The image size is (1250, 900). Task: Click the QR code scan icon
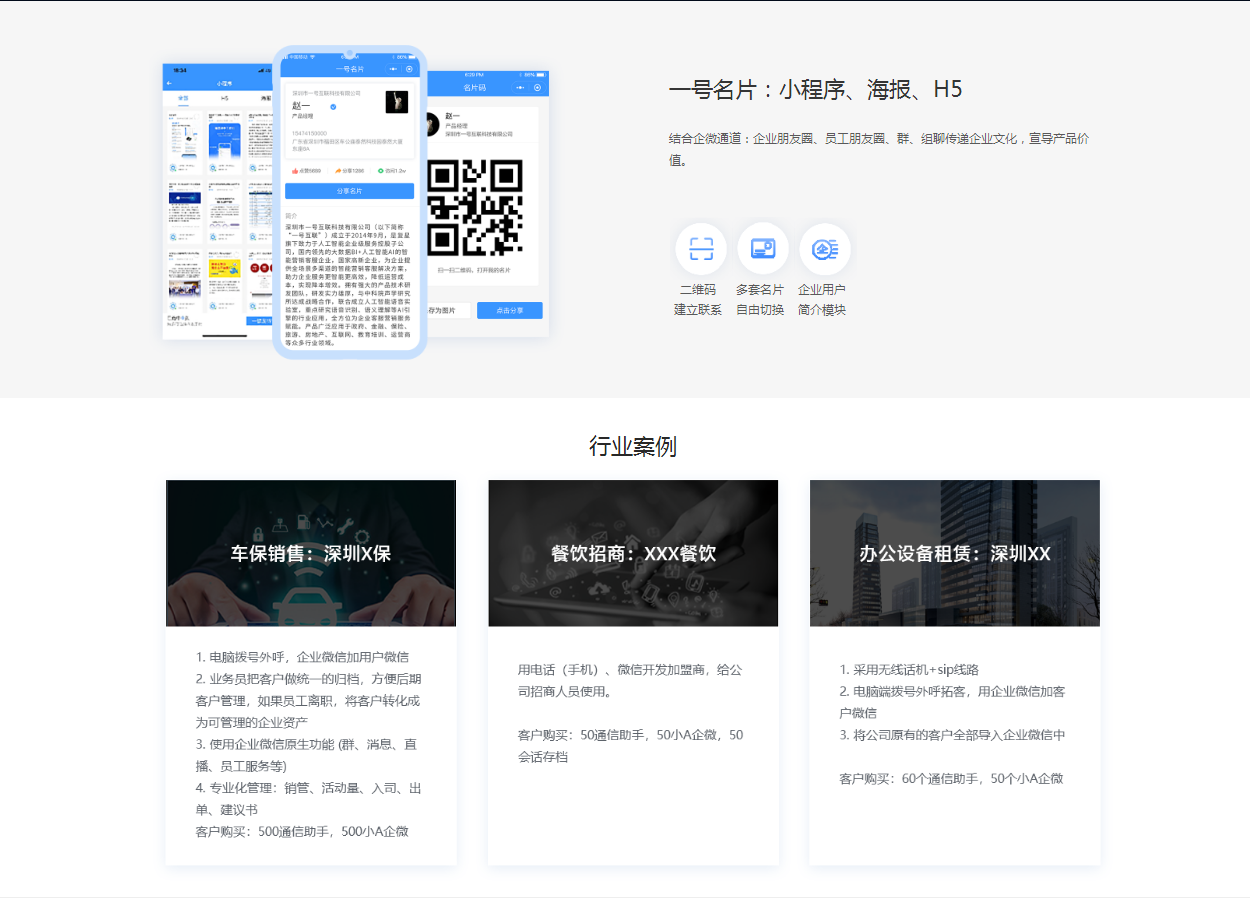point(701,249)
